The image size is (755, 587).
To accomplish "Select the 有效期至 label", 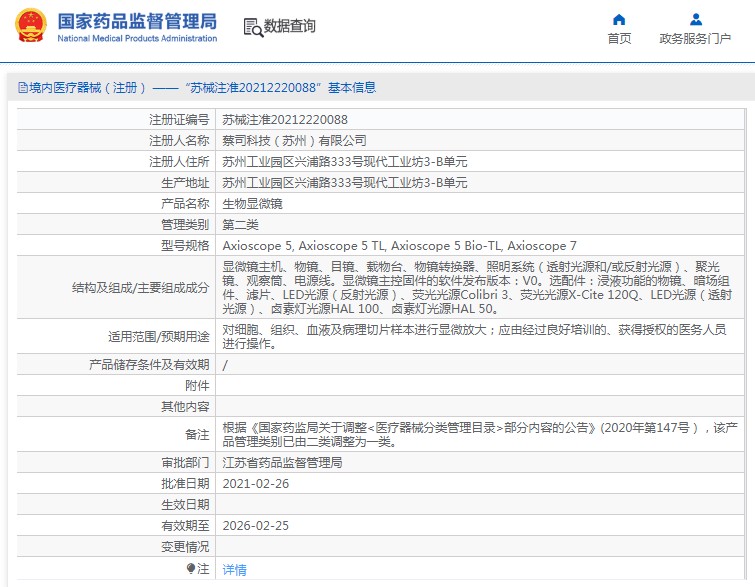I will [185, 525].
